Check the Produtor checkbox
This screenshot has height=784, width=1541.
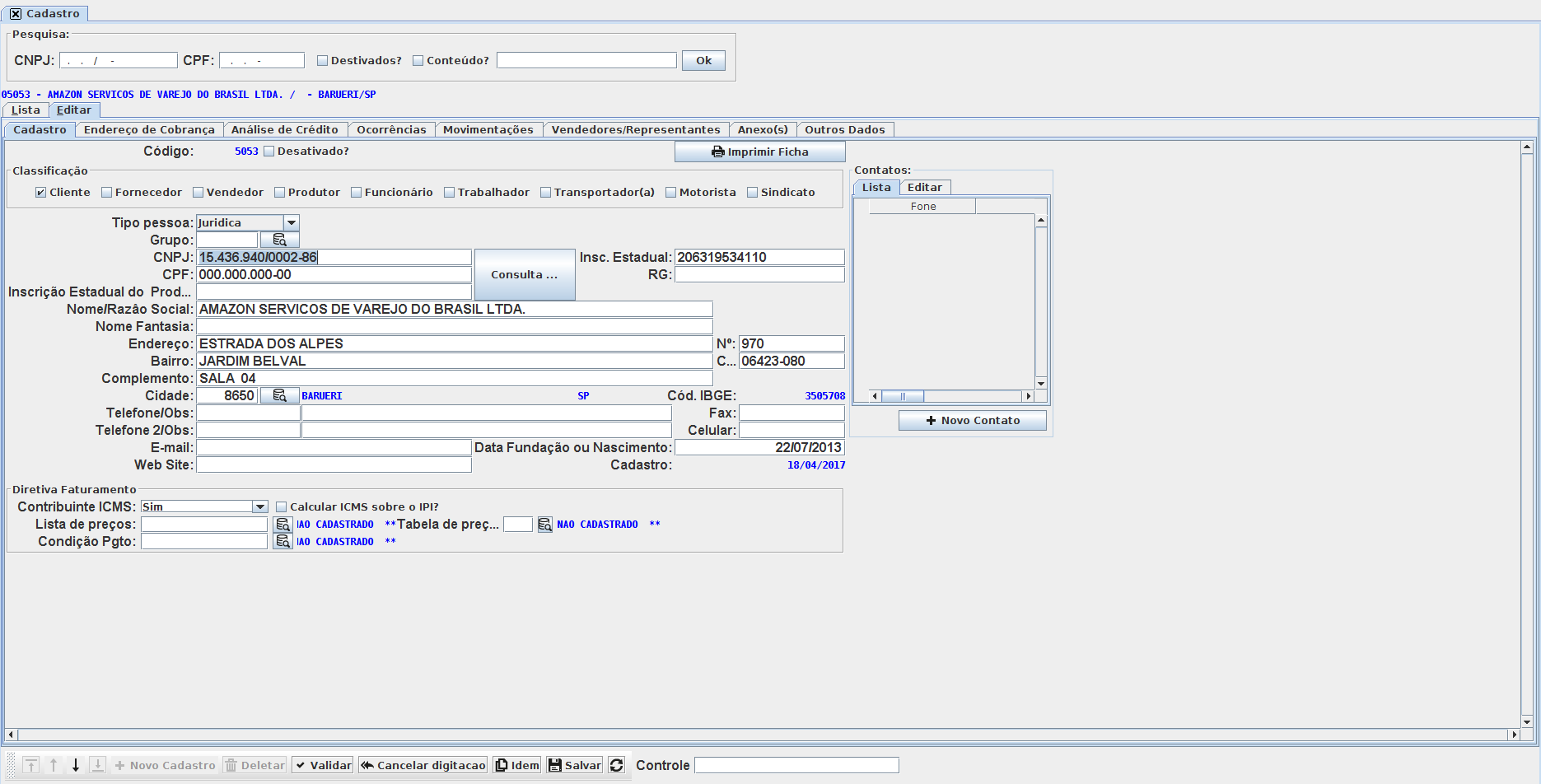(x=280, y=193)
